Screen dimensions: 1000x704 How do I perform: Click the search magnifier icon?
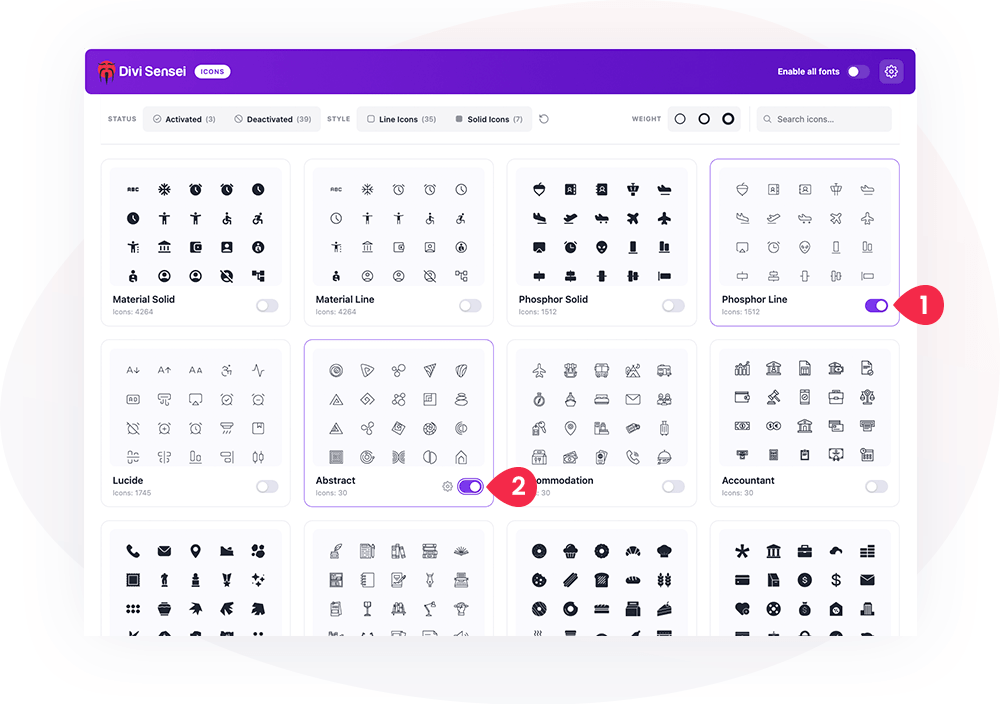(x=767, y=119)
